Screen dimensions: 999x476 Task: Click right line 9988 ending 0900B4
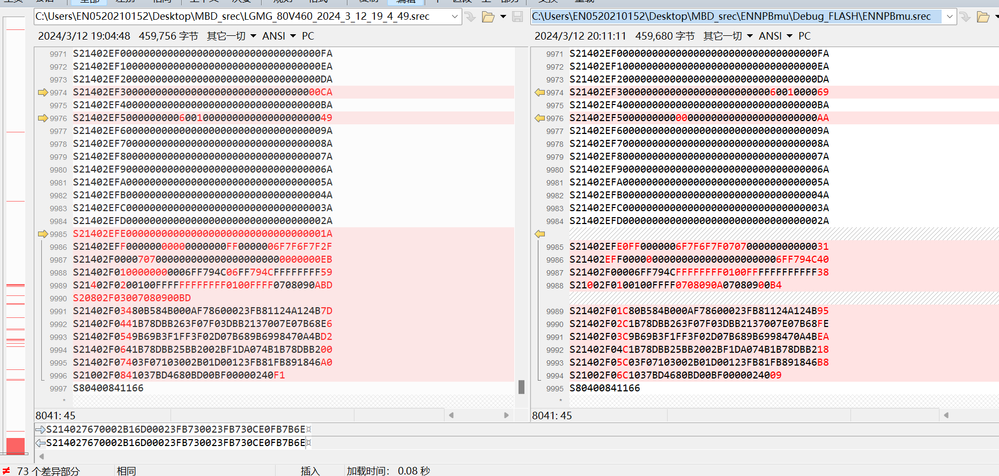[x=676, y=285]
